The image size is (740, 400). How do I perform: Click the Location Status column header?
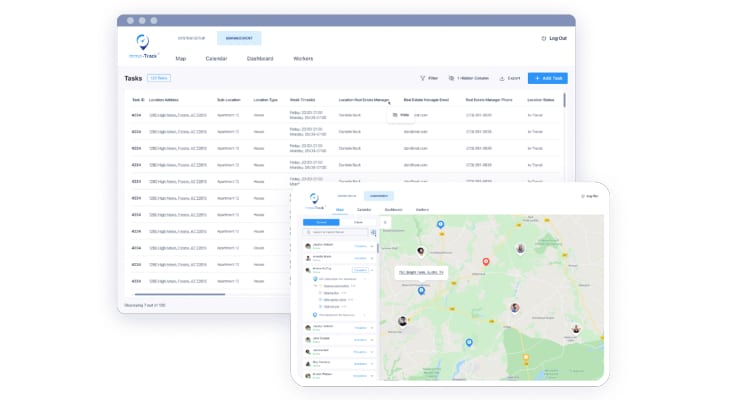coord(541,100)
